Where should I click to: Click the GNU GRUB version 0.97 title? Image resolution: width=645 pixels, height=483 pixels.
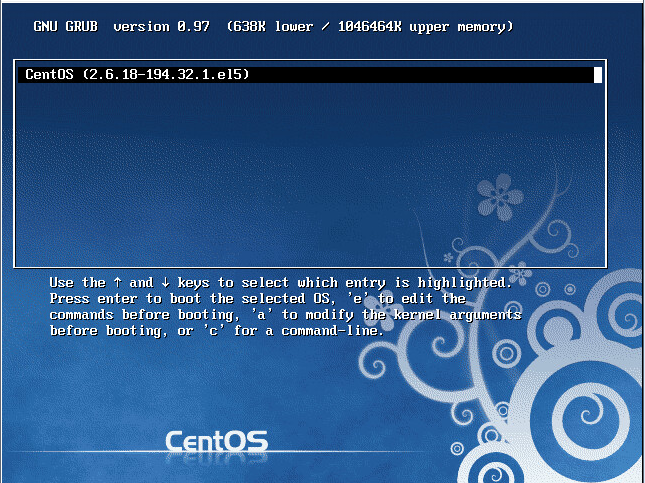(x=118, y=26)
